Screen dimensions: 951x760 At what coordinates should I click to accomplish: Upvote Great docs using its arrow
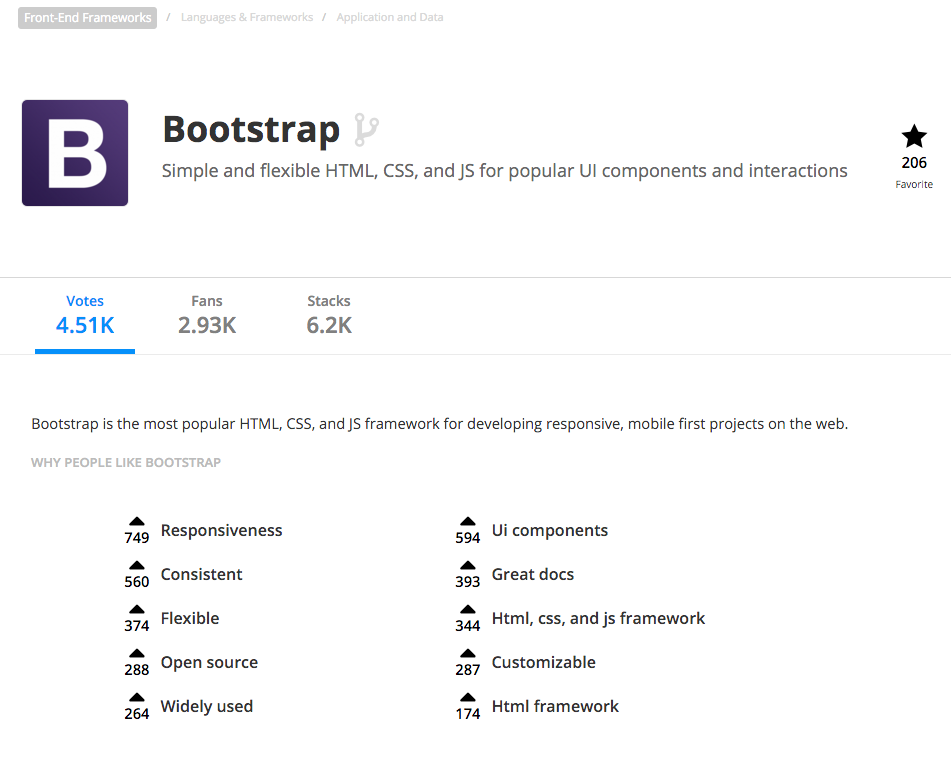tap(468, 565)
